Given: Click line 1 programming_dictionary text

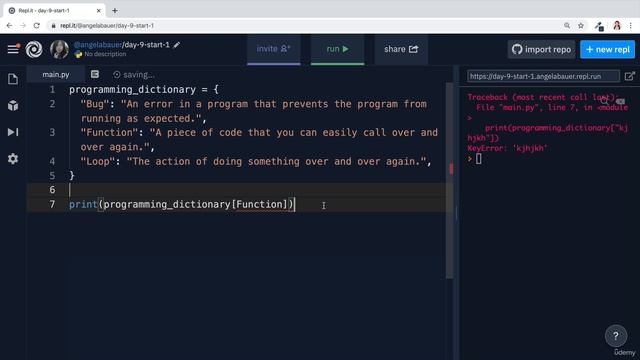Looking at the screenshot, I should (x=132, y=89).
